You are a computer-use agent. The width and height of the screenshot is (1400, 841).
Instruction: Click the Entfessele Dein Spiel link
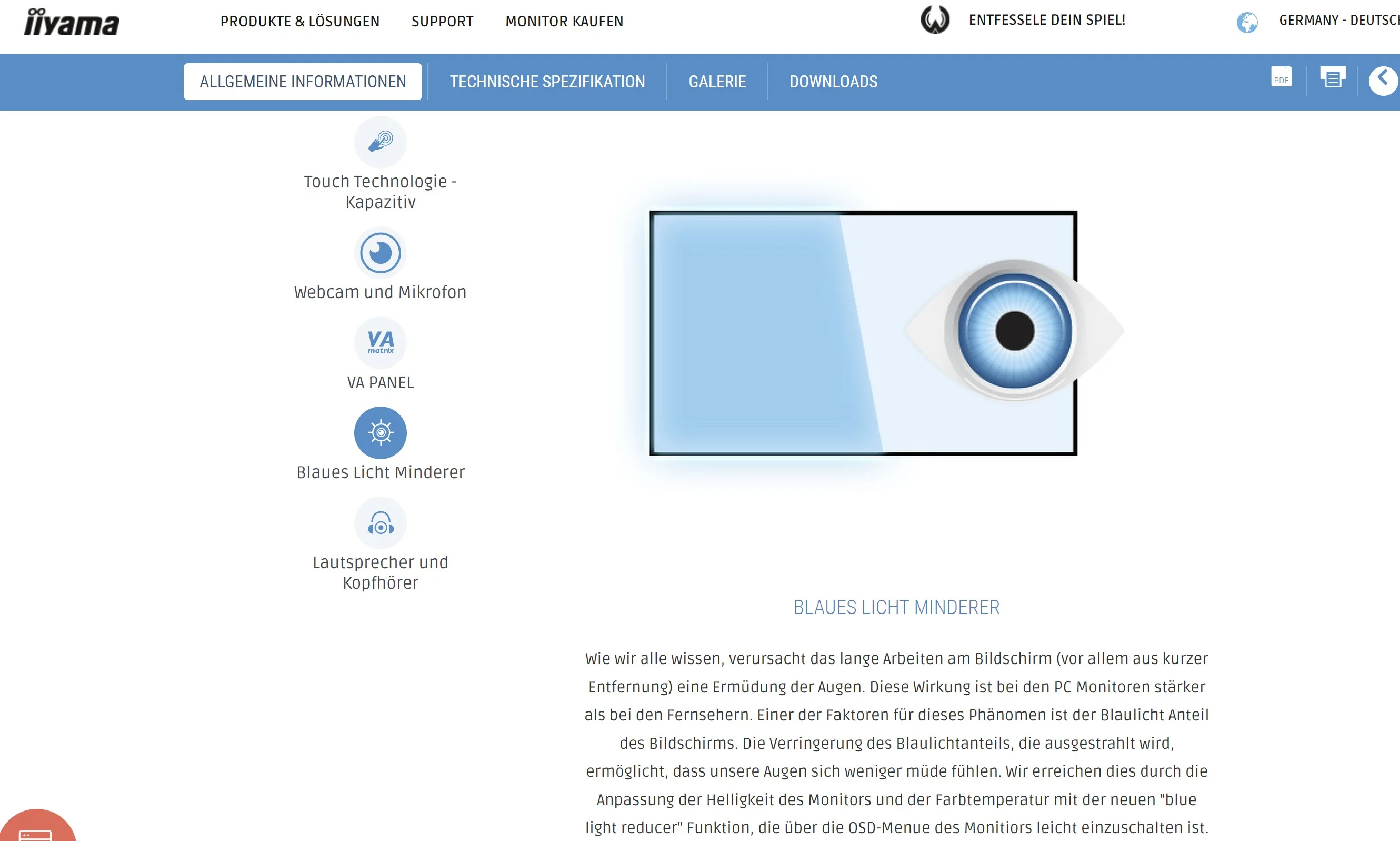click(x=1047, y=20)
